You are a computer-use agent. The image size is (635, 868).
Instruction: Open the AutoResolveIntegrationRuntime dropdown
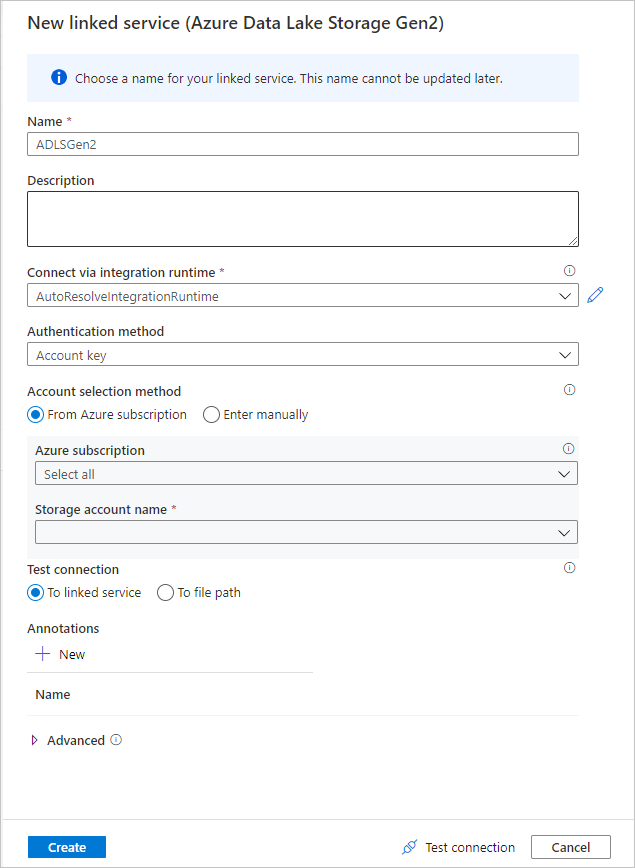point(565,295)
